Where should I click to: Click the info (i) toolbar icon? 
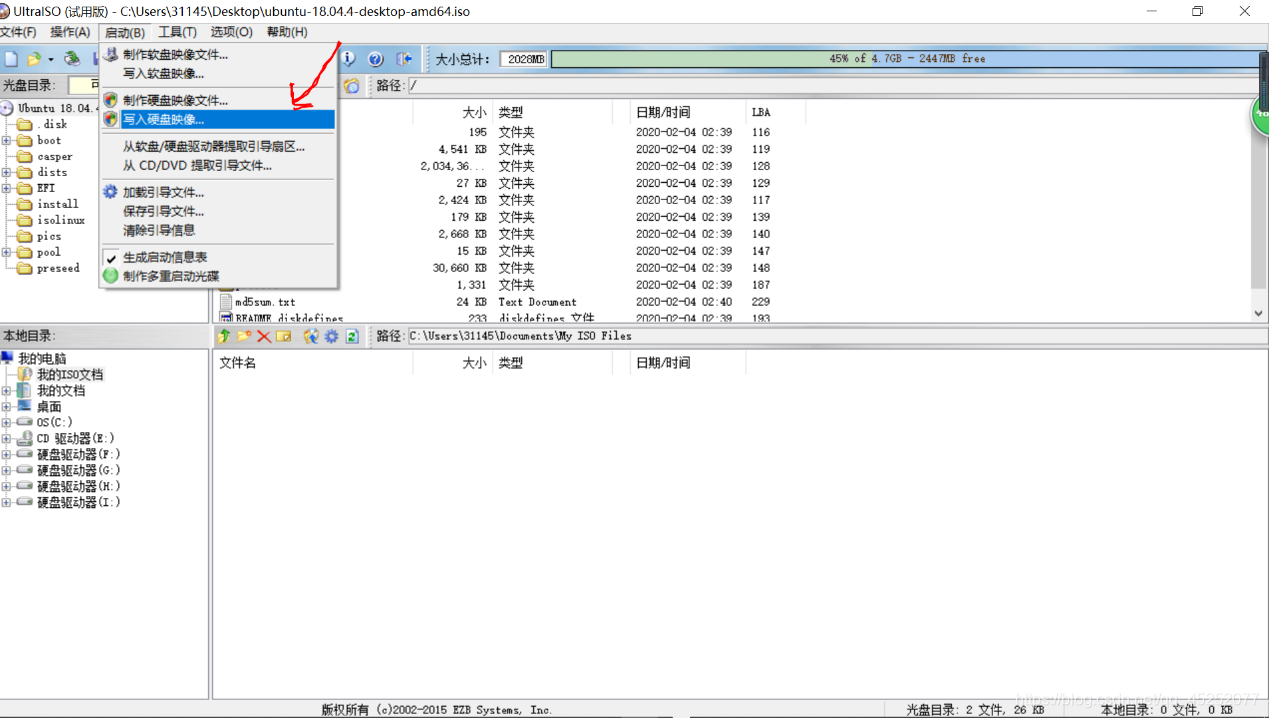[x=349, y=59]
